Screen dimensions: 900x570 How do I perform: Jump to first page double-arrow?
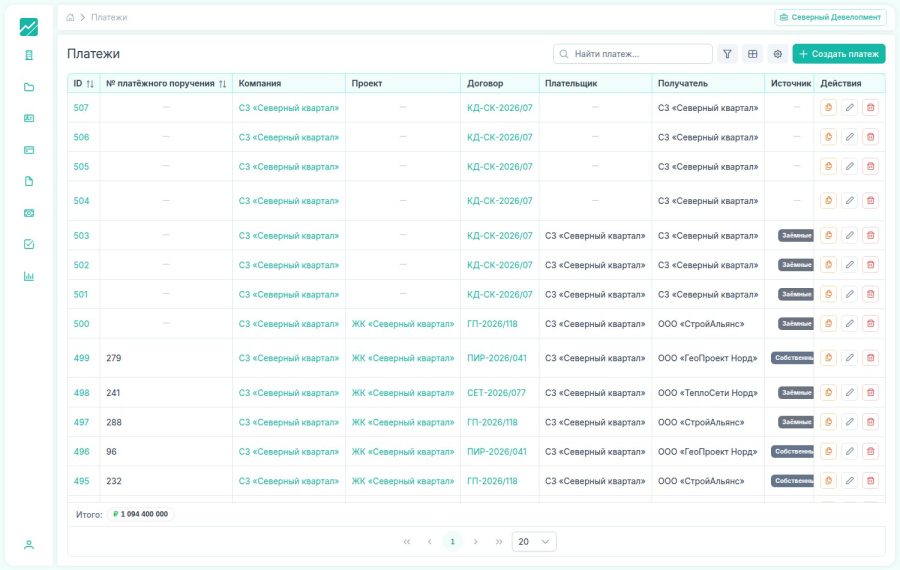pos(407,542)
